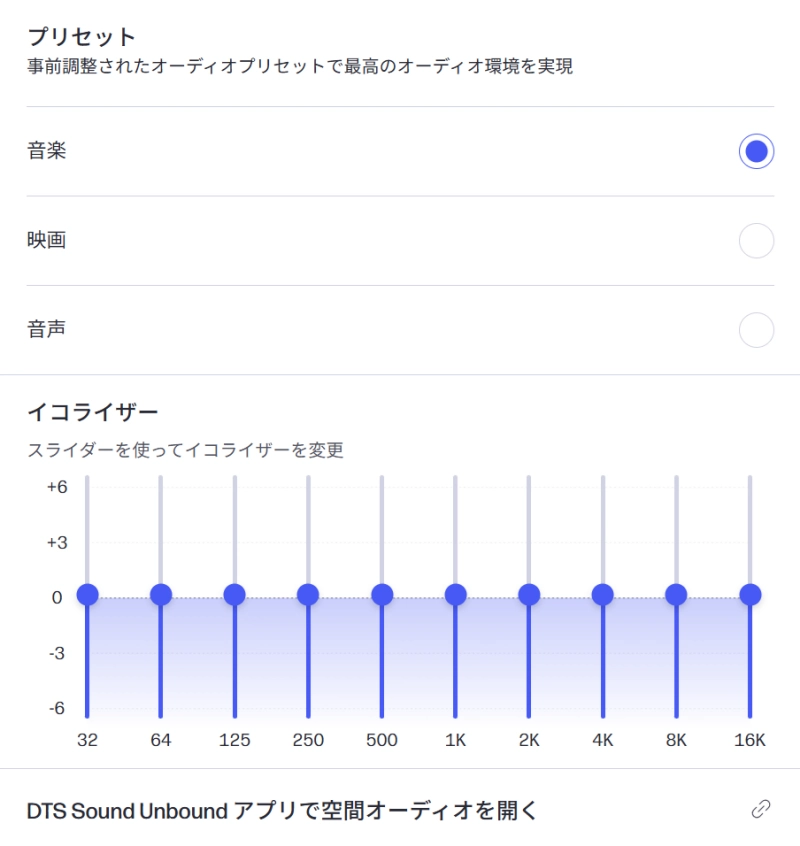Click the 125 Hz equalizer slider handle
Image resolution: width=800 pixels, height=846 pixels.
[234, 594]
